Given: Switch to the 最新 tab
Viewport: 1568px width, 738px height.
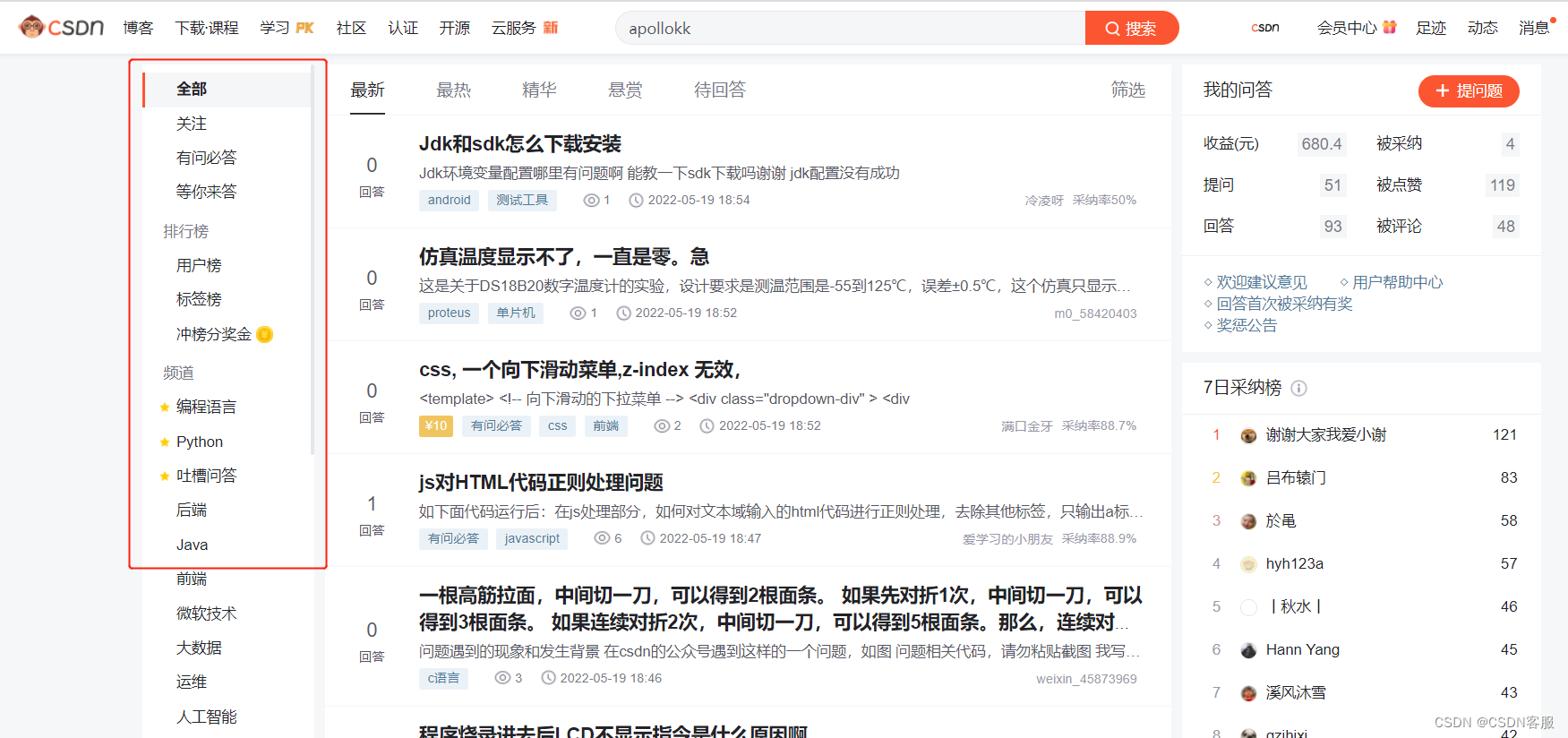Looking at the screenshot, I should [x=367, y=90].
